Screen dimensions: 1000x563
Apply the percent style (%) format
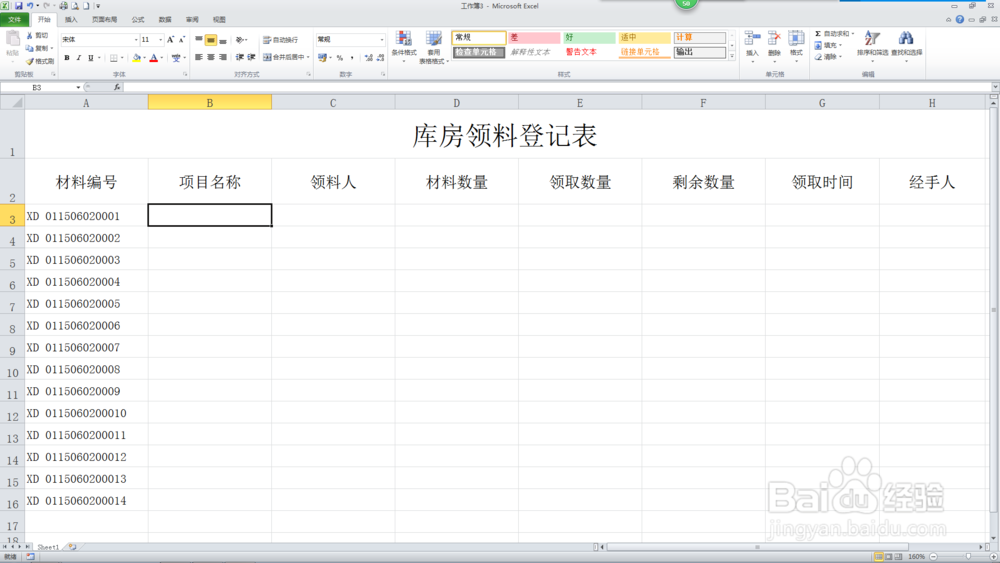[340, 58]
